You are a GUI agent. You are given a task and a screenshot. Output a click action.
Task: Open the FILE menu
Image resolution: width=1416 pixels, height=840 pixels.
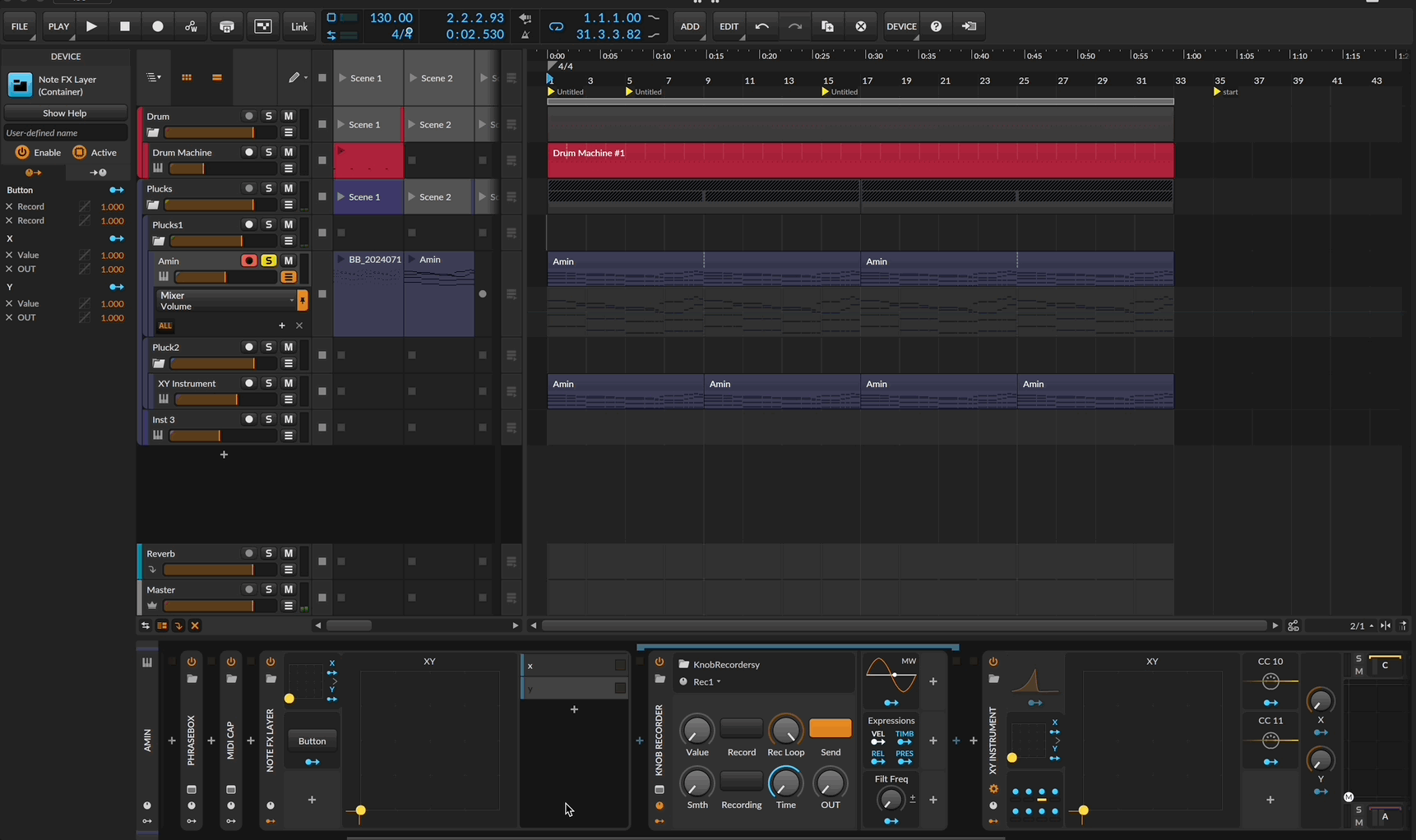click(20, 26)
